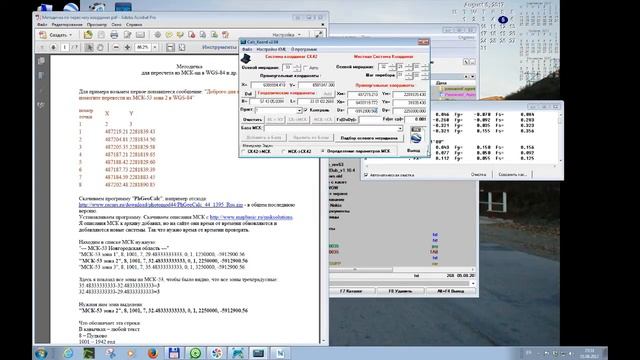Click the gear settings icon in Acrobat toolbar

tap(157, 35)
